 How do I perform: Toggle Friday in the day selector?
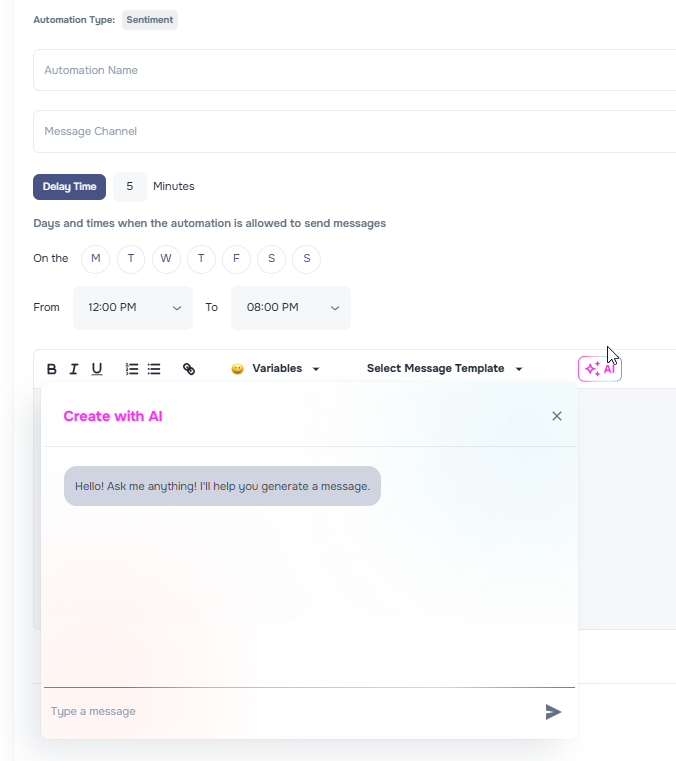(x=236, y=259)
